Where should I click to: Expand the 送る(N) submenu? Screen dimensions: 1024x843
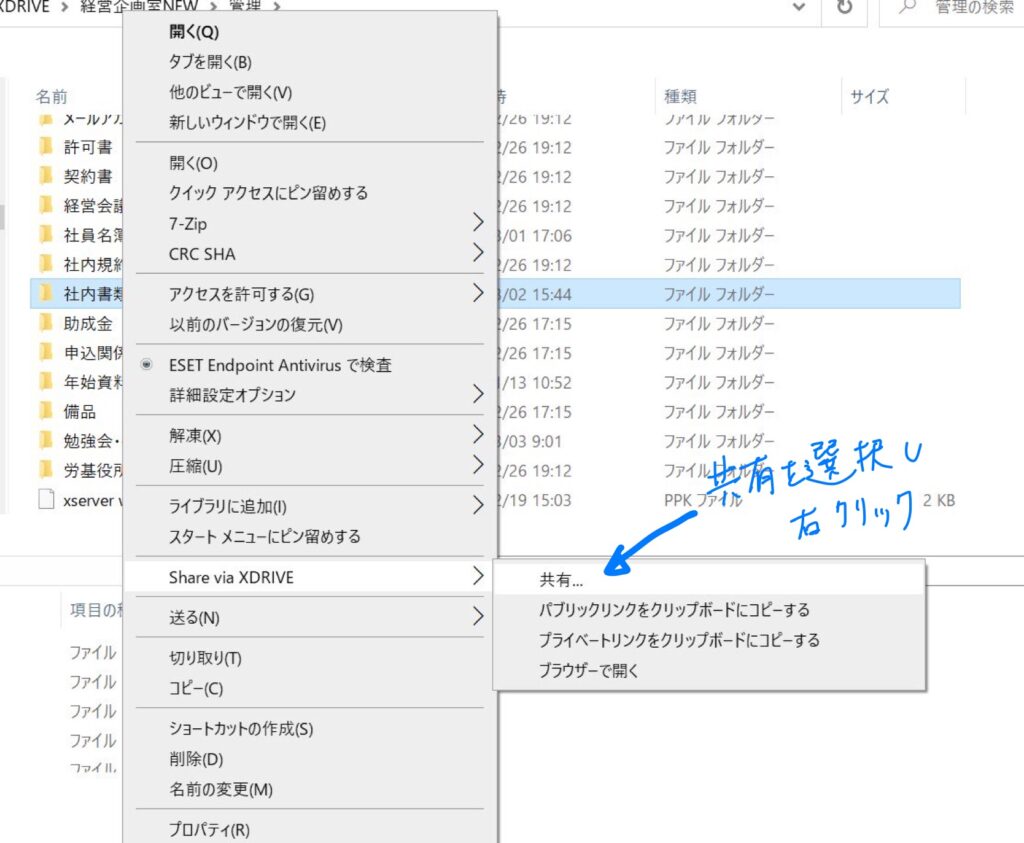click(x=478, y=618)
